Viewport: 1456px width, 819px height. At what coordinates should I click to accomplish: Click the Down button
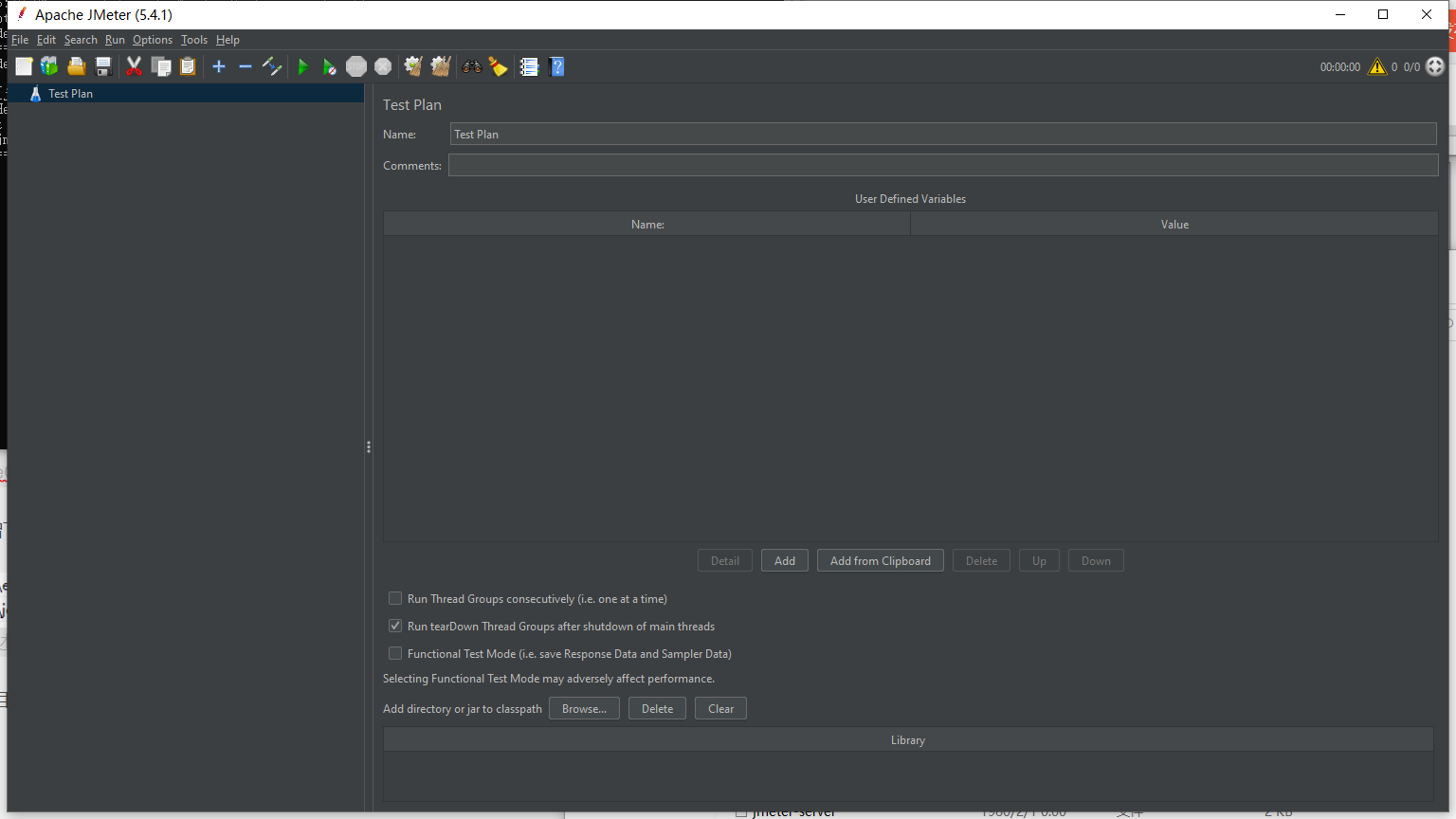pyautogui.click(x=1096, y=561)
